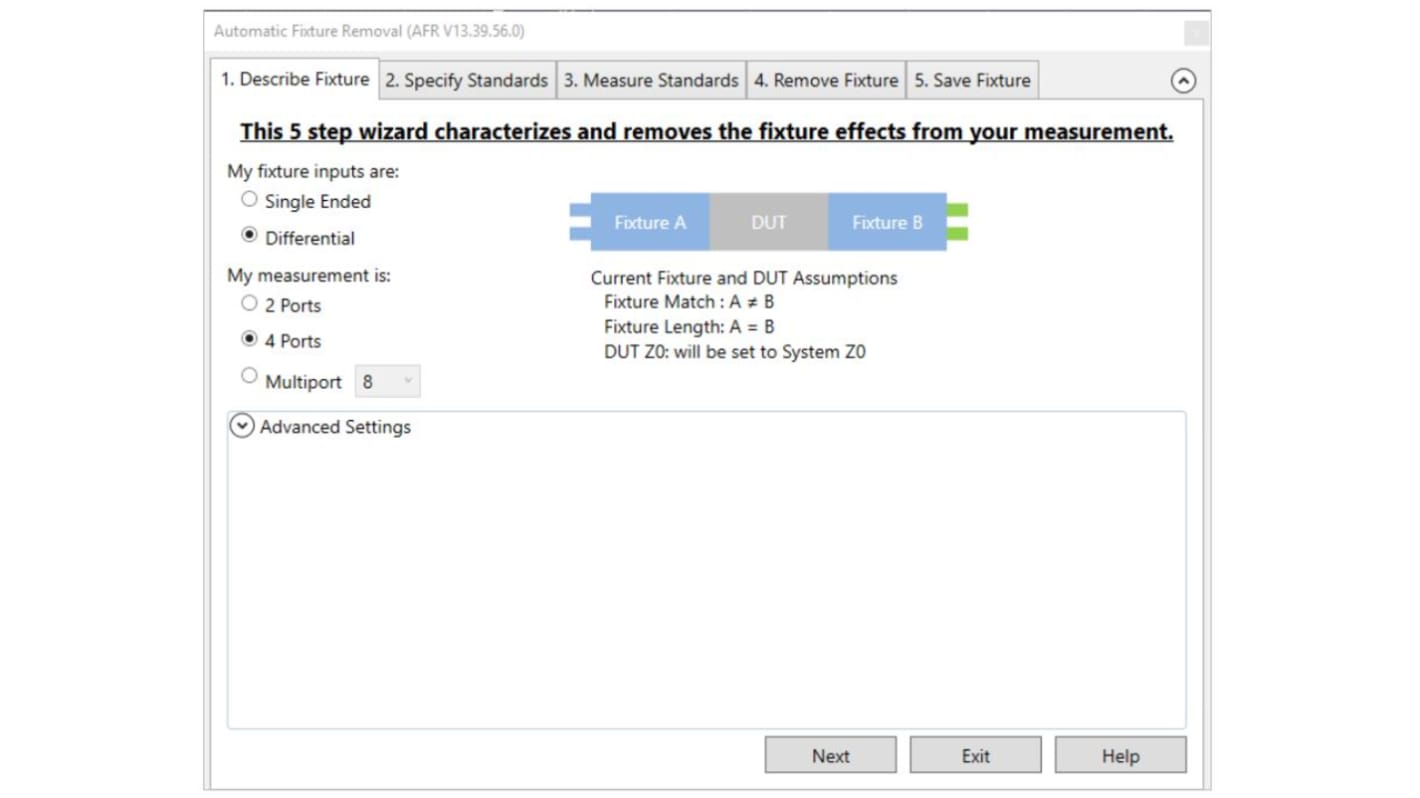
Task: Click the window title 'Automatic Fixture Removal'
Action: pos(369,31)
